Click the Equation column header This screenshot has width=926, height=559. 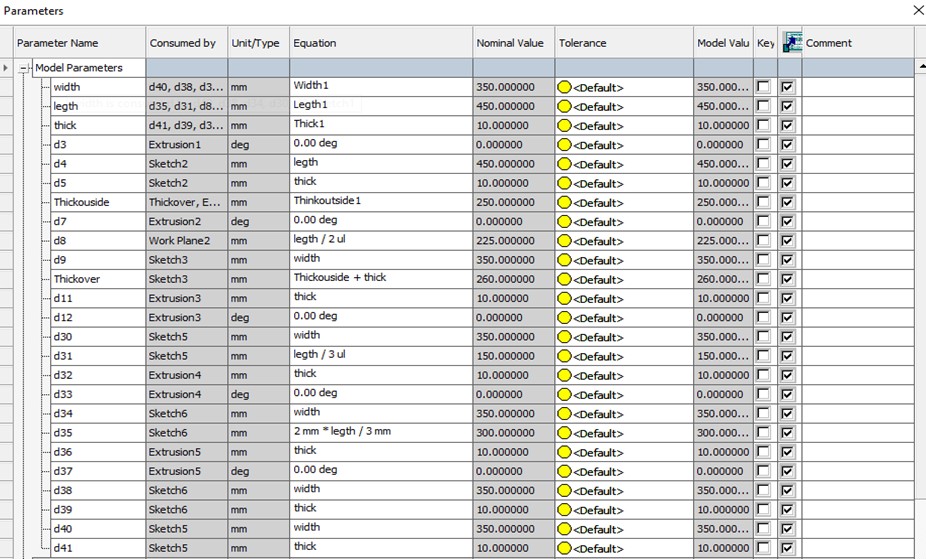381,43
